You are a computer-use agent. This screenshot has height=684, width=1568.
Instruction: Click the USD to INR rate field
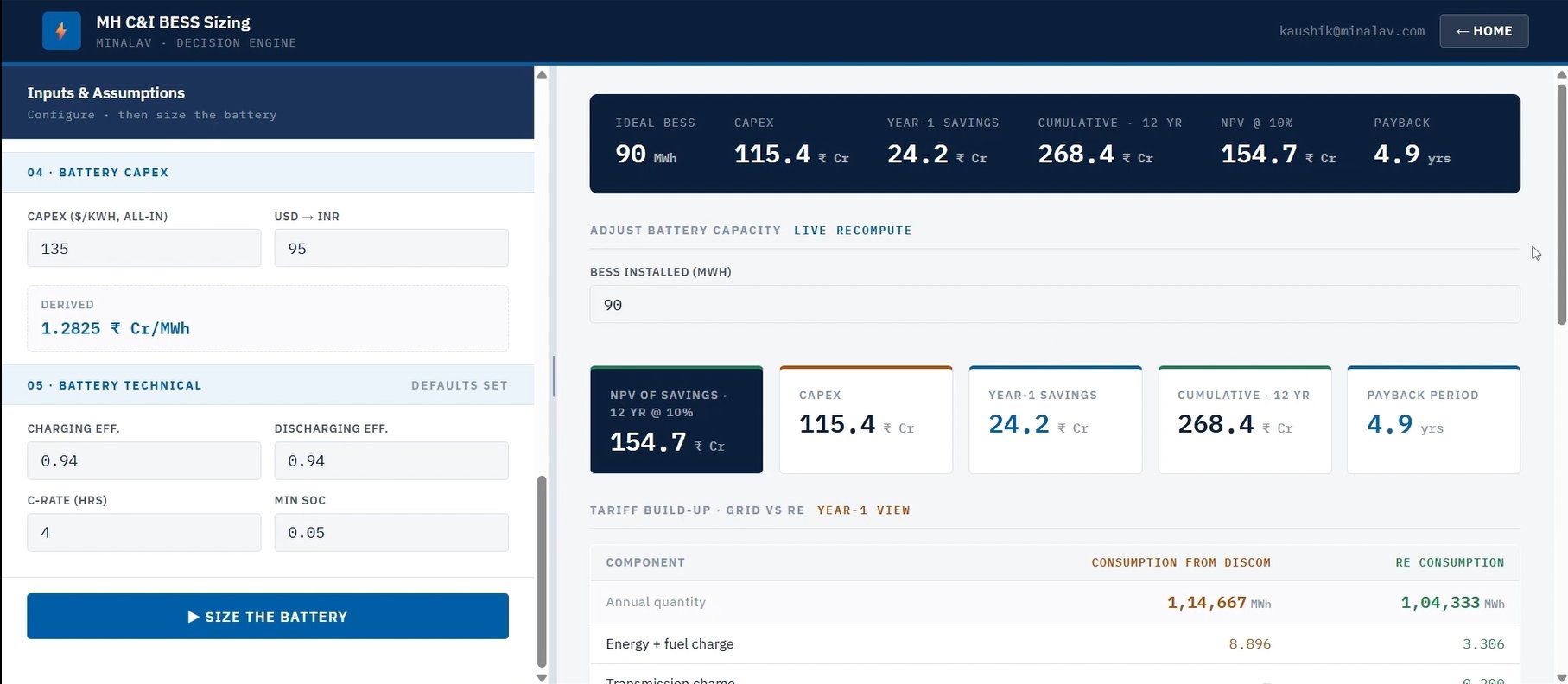coord(391,248)
